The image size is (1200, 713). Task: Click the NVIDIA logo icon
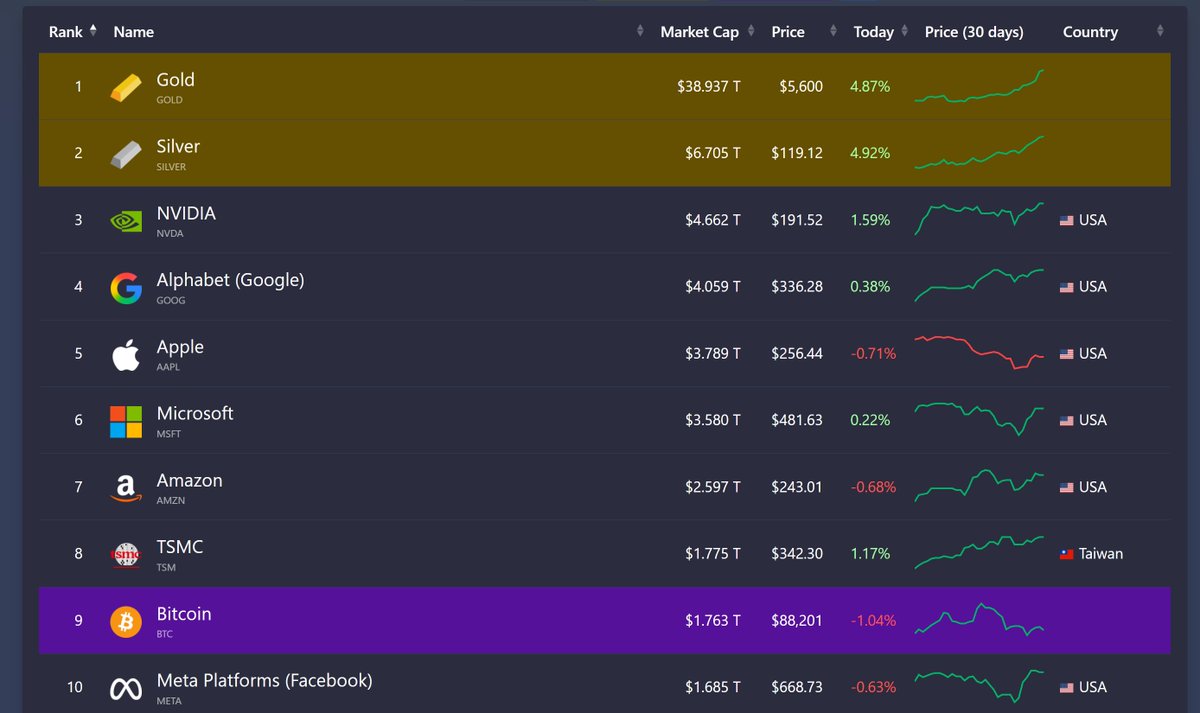[x=126, y=220]
